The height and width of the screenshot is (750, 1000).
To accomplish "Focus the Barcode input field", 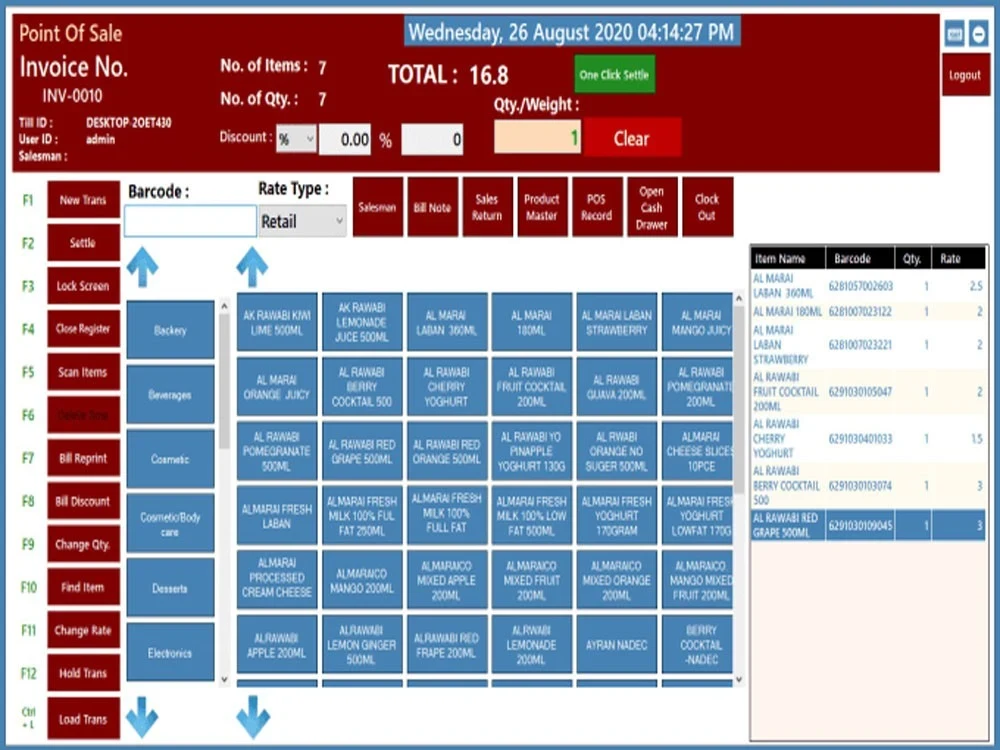I will point(190,221).
